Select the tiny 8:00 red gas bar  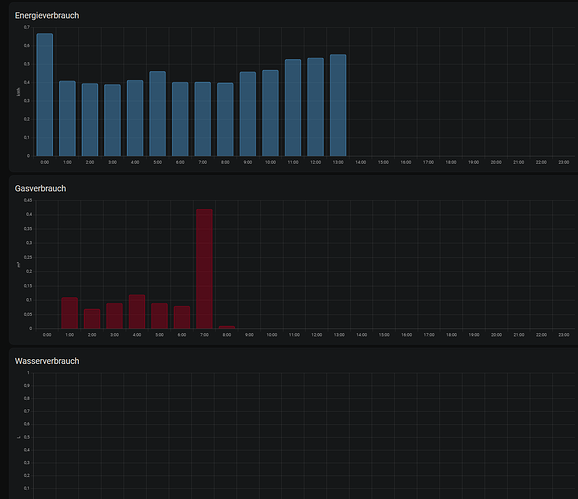click(227, 327)
